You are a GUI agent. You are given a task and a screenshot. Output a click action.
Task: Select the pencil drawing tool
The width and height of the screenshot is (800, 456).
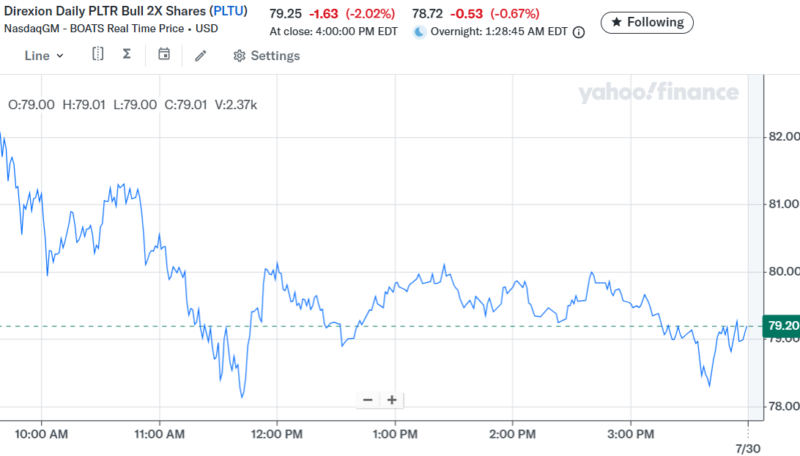(x=200, y=56)
